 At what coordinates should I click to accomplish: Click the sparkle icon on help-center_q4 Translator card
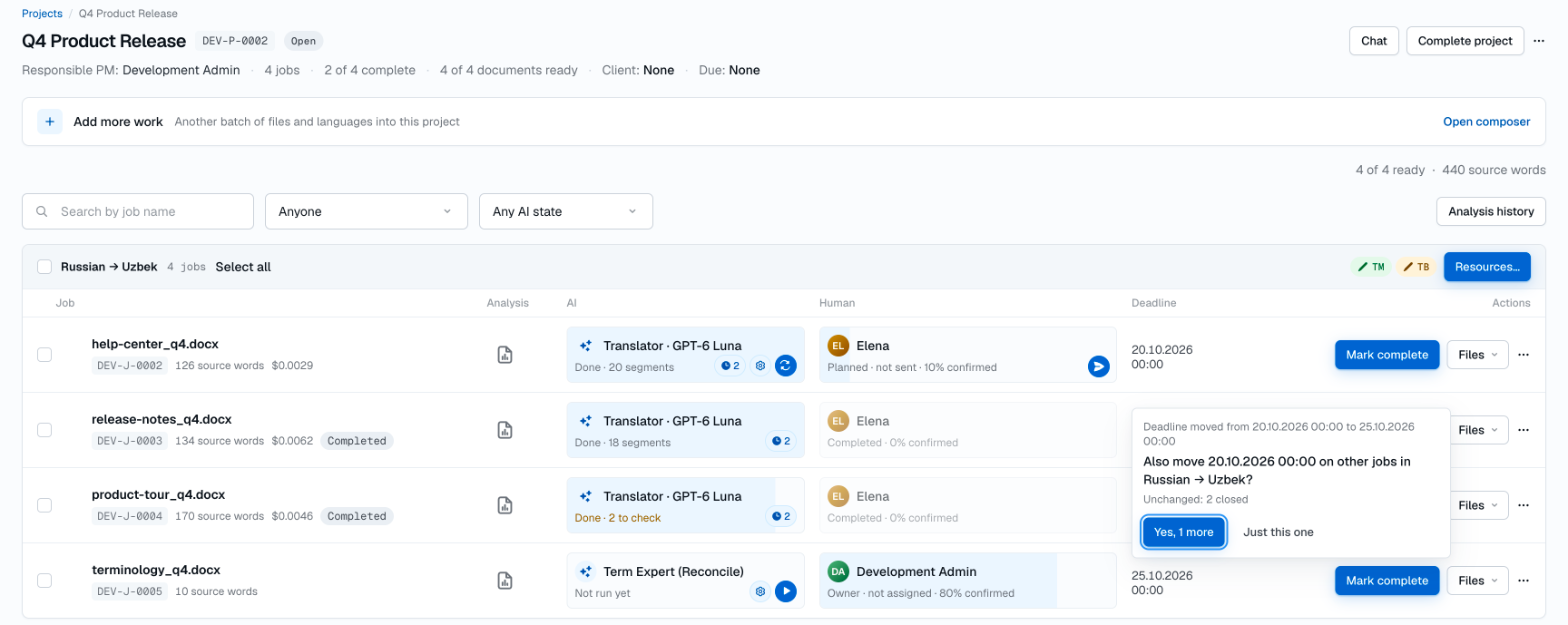pos(586,346)
